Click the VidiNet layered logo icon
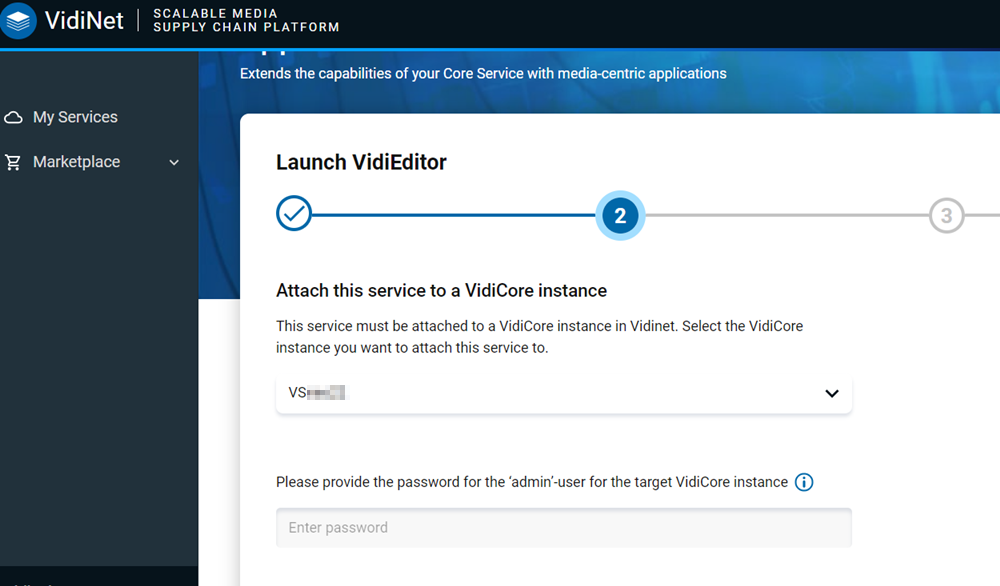Screen dimensions: 1000x586 tap(18, 21)
